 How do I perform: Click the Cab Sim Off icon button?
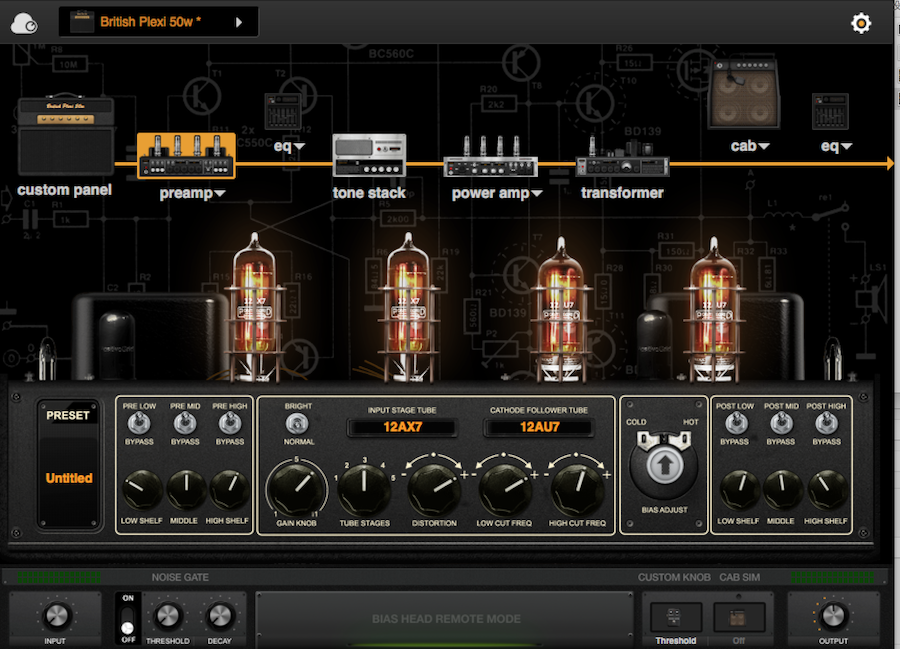click(739, 617)
